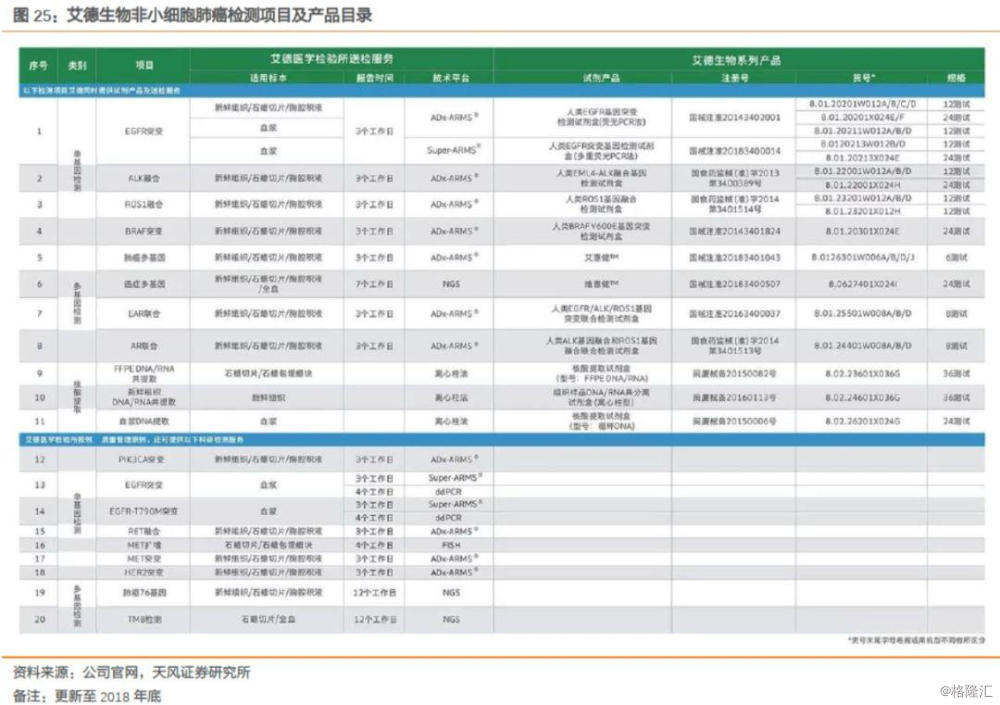Select the '报告时间' column header
Image resolution: width=1000 pixels, height=705 pixels.
[x=374, y=78]
